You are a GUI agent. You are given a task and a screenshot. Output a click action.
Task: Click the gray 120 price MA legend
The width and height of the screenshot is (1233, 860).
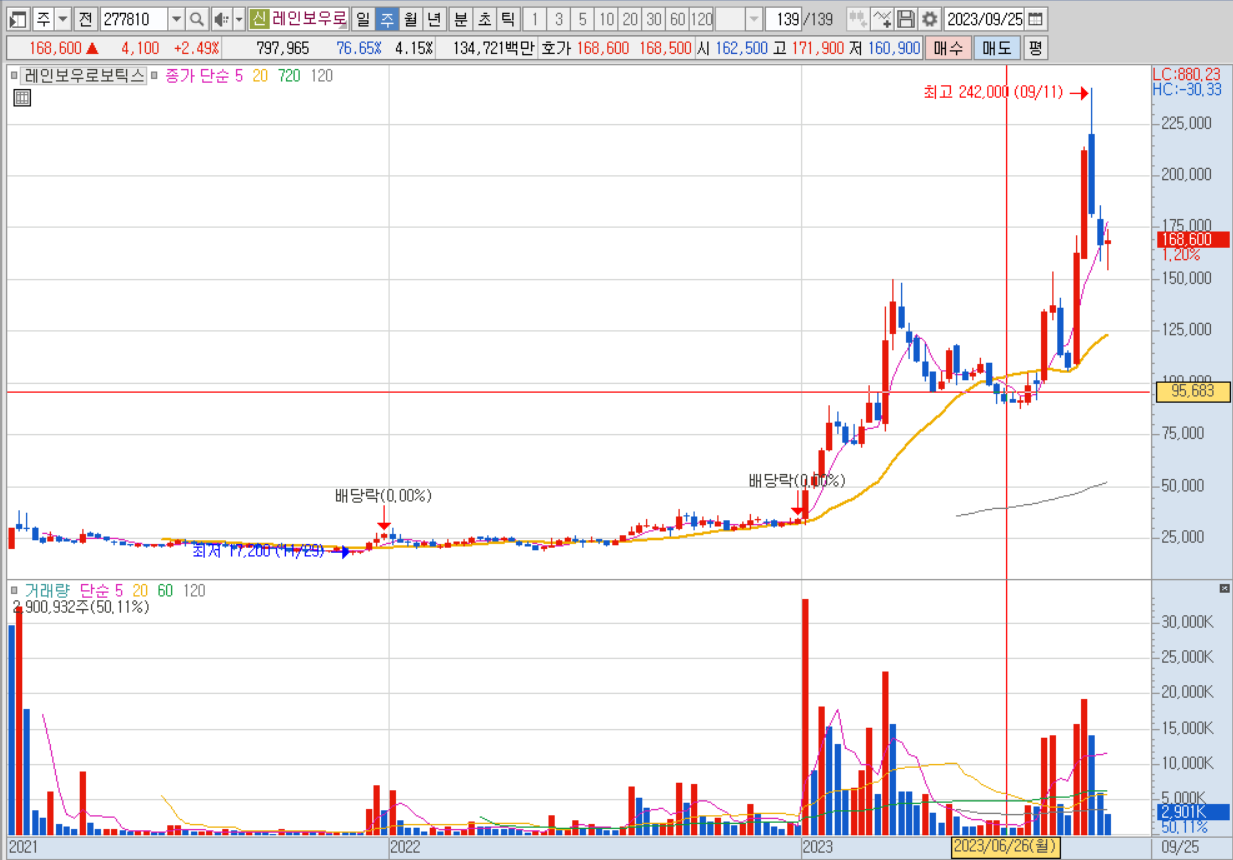pos(321,75)
